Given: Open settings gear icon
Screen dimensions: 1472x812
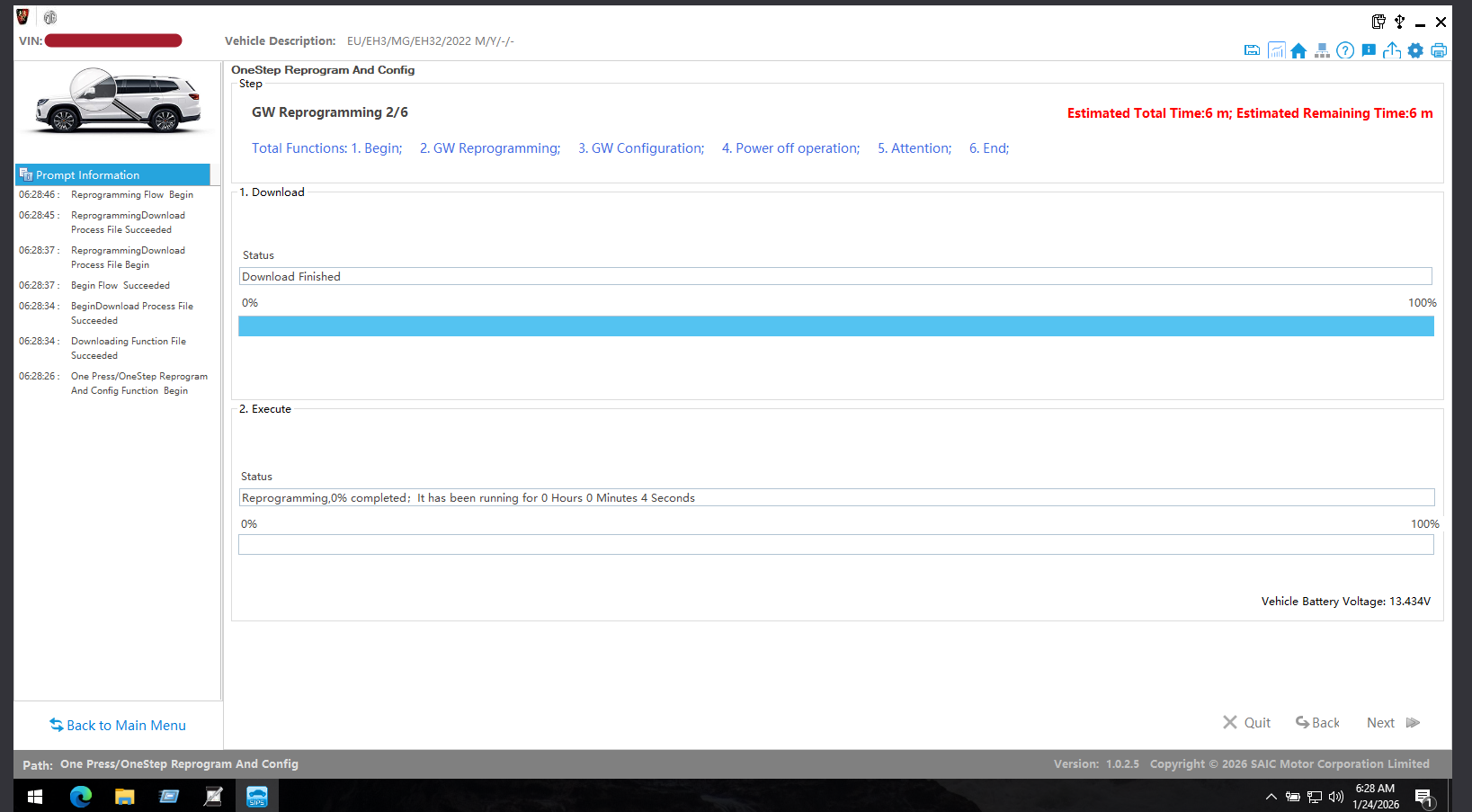Looking at the screenshot, I should pos(1415,50).
